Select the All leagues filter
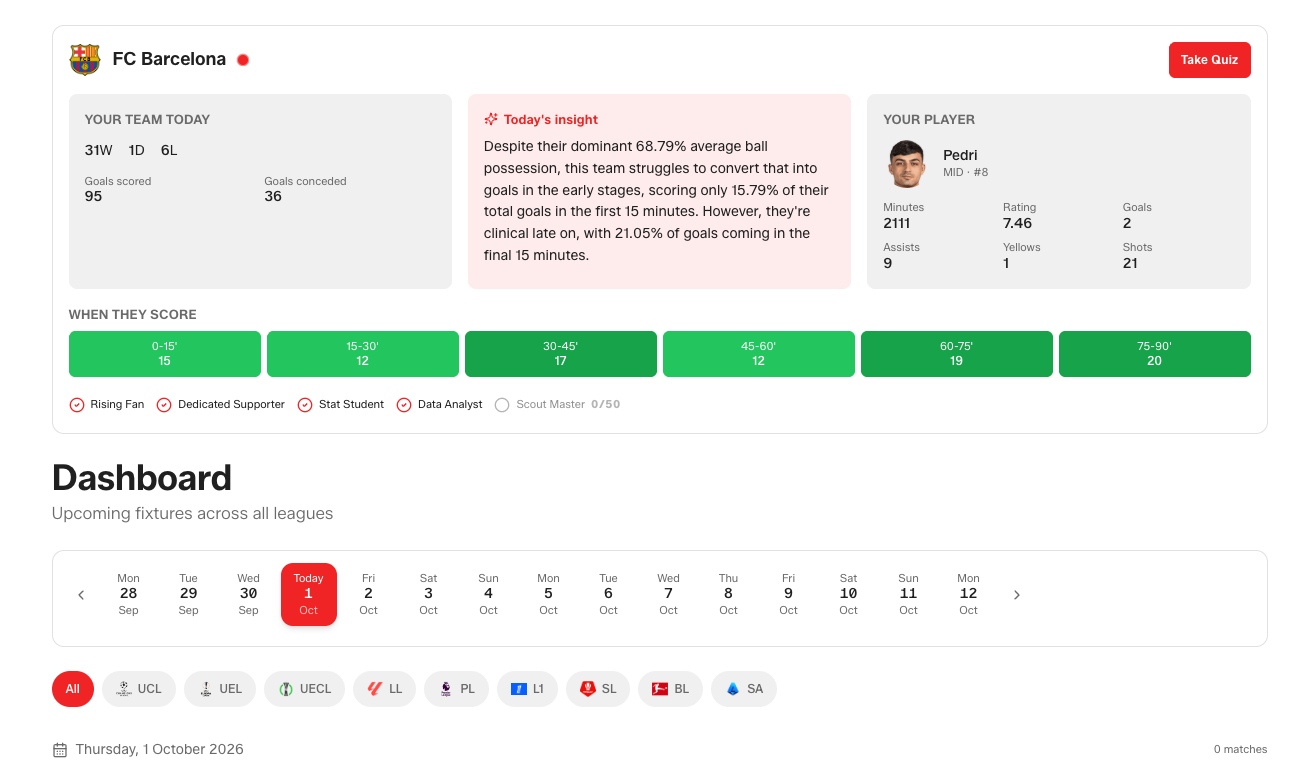Screen dimensions: 1309x770 [x=73, y=689]
